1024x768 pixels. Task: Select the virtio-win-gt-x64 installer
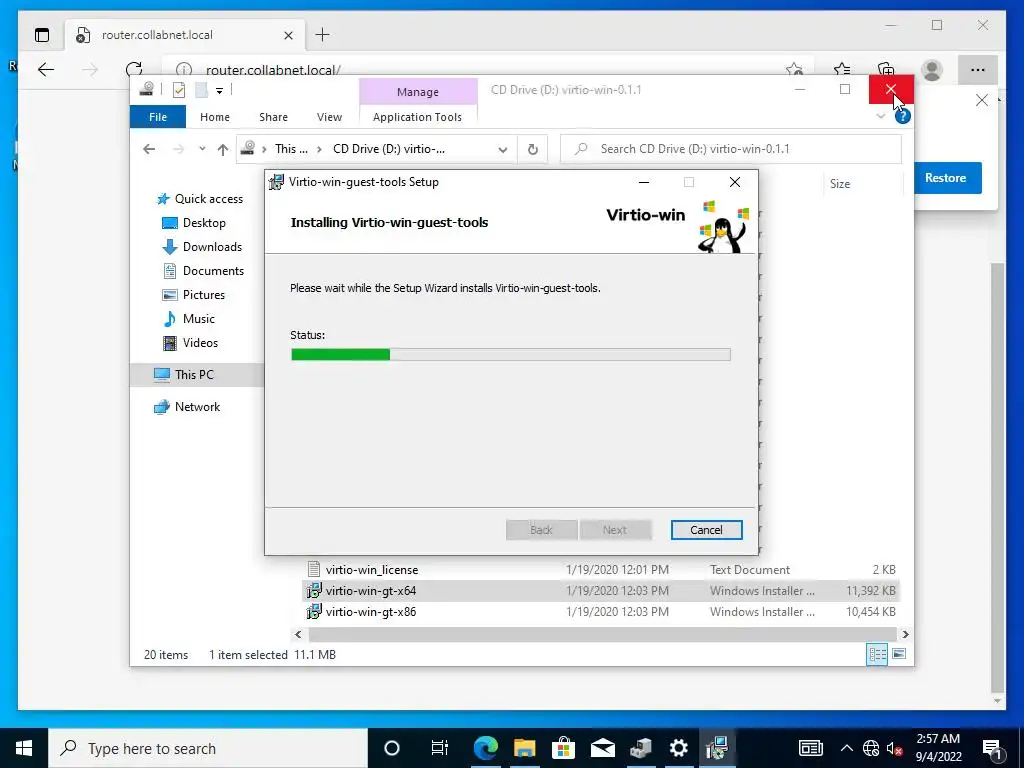(600, 591)
